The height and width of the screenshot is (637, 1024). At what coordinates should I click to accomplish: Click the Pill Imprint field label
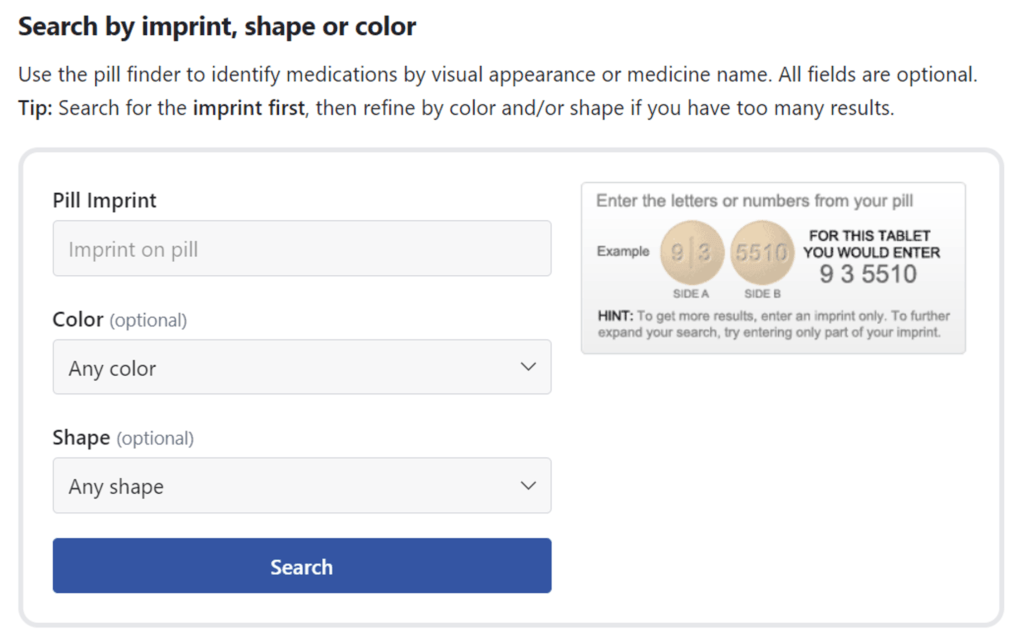[104, 200]
